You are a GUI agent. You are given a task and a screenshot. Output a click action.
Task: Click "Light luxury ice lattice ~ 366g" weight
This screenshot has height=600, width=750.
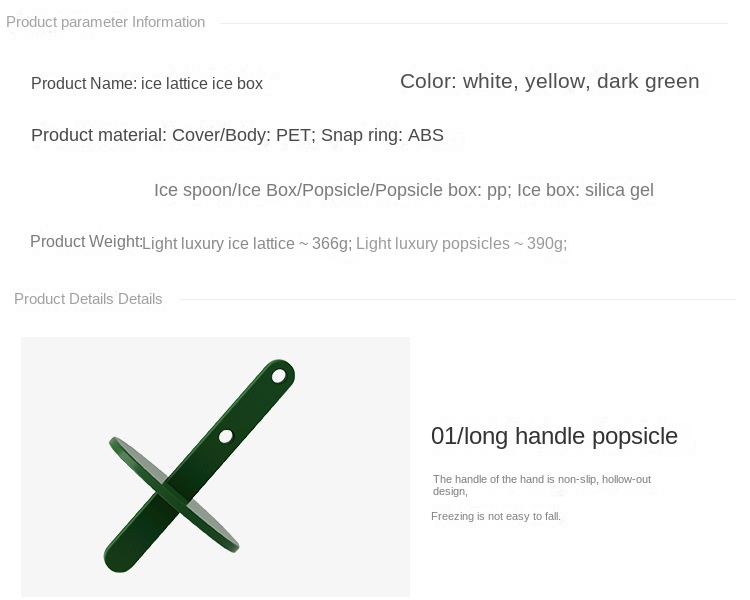pos(246,243)
